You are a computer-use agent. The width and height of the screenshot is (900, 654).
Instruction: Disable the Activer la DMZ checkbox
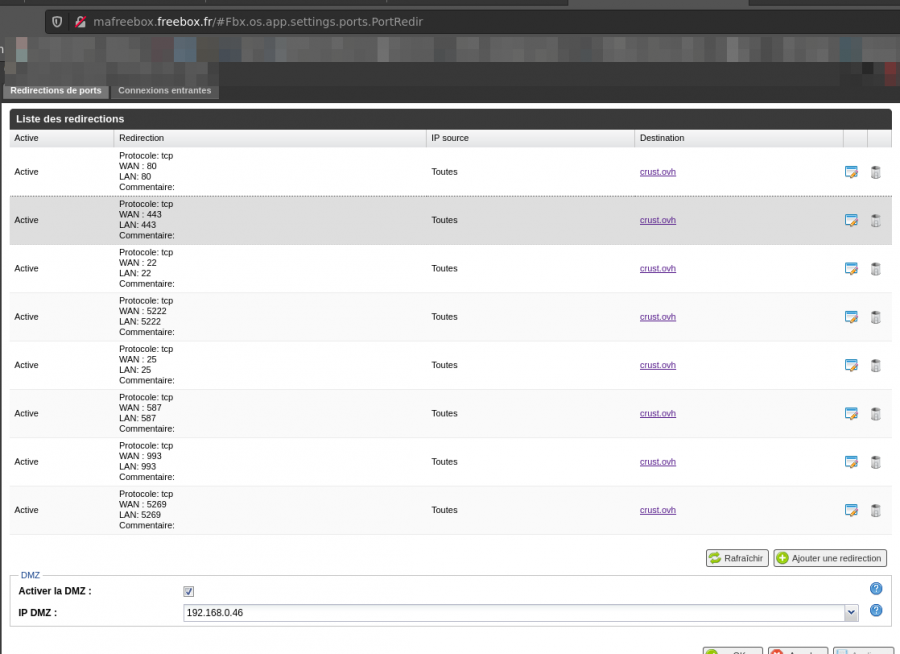point(189,591)
